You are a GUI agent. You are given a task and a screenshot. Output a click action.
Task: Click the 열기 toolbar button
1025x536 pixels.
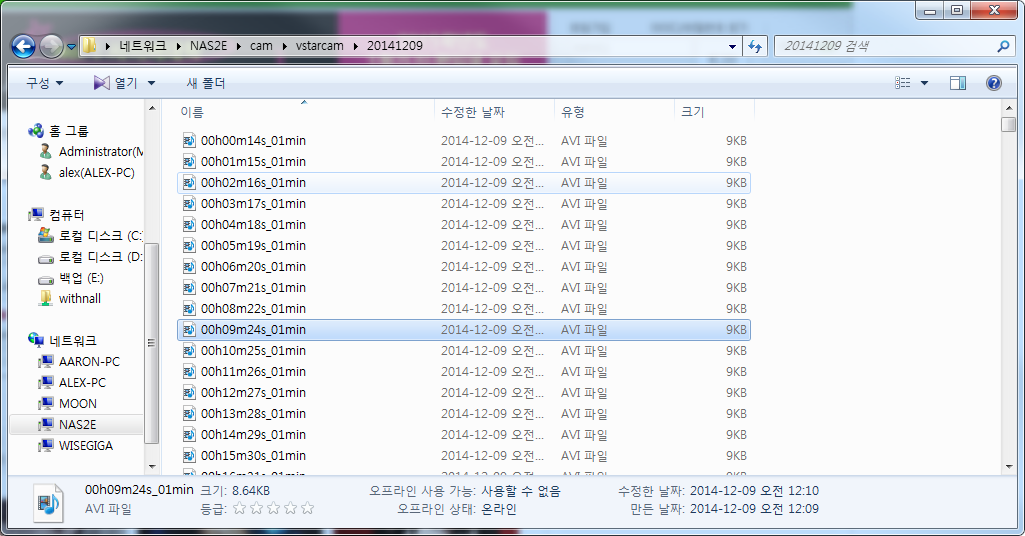tap(116, 83)
